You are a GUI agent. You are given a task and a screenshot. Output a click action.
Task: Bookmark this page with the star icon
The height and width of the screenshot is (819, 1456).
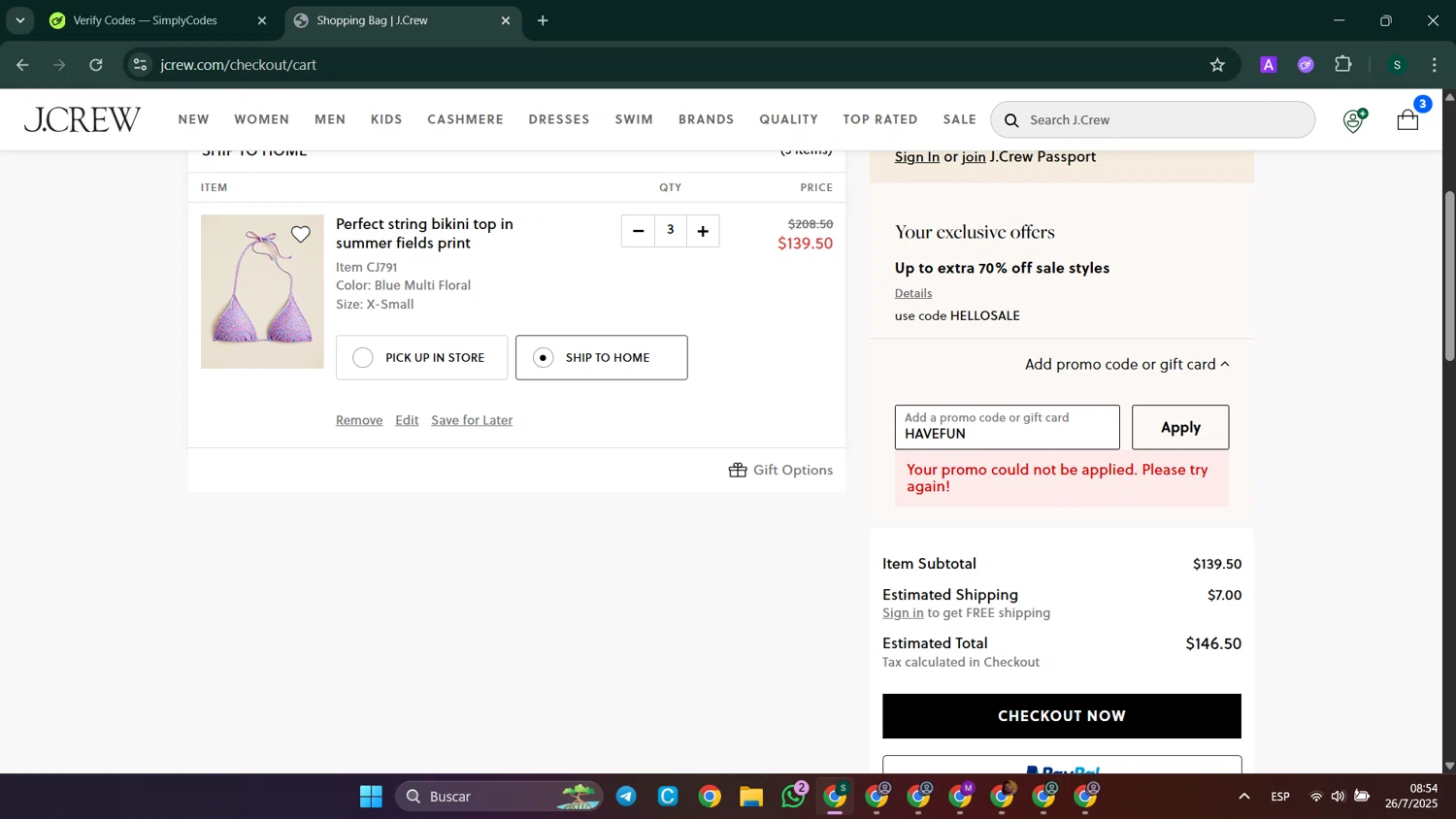point(1217,65)
